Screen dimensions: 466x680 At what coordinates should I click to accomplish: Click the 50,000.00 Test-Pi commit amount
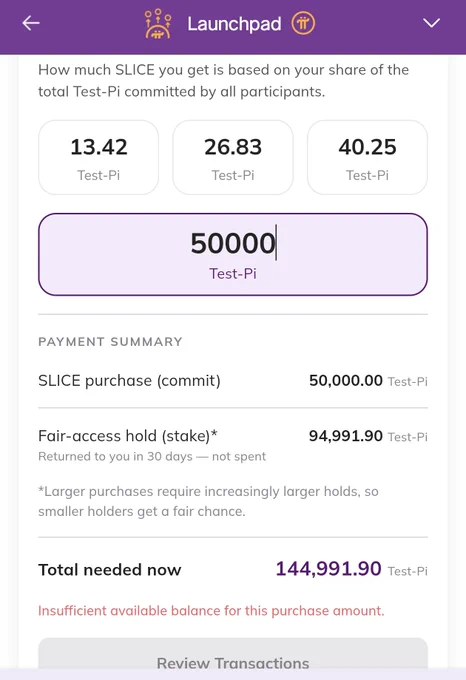tap(368, 381)
